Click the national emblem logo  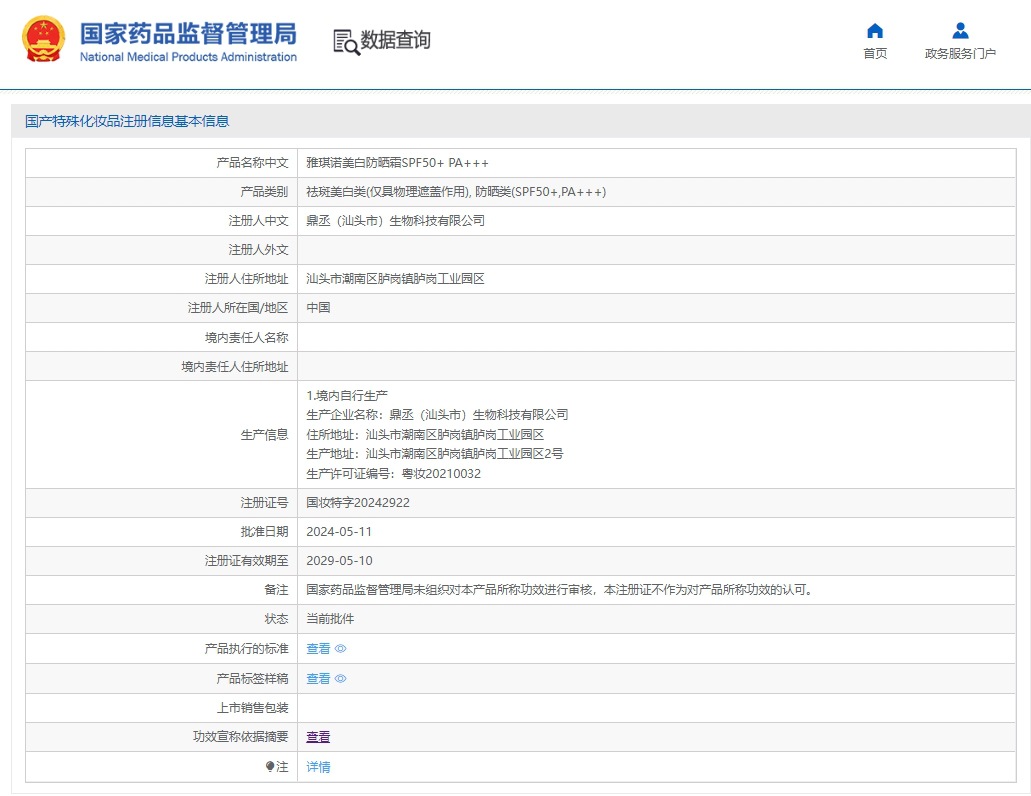point(43,40)
